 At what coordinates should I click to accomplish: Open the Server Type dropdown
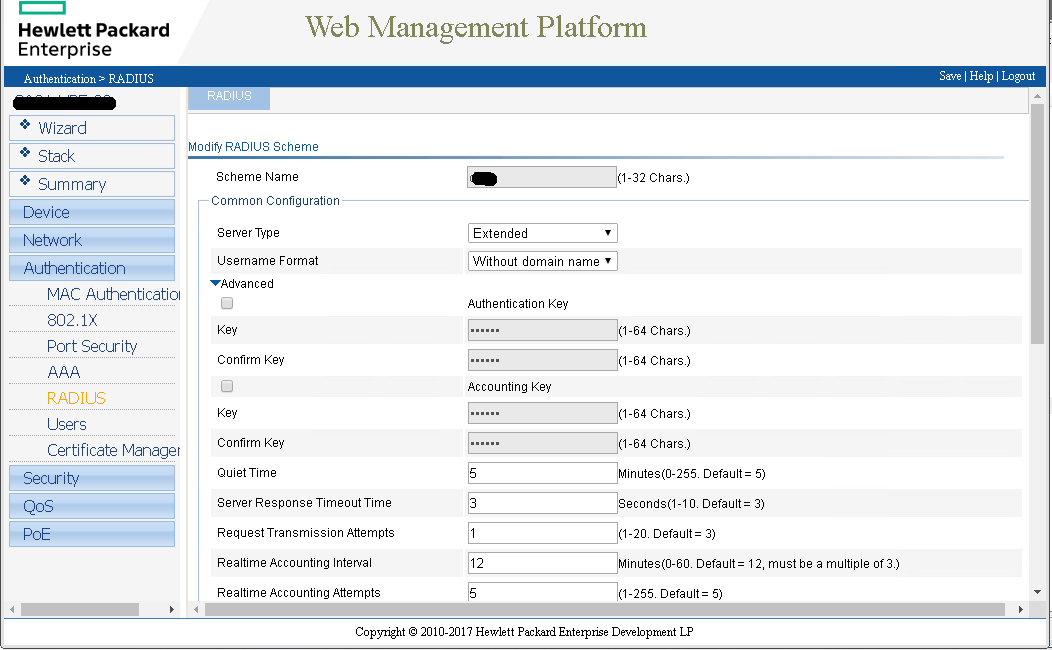[542, 232]
